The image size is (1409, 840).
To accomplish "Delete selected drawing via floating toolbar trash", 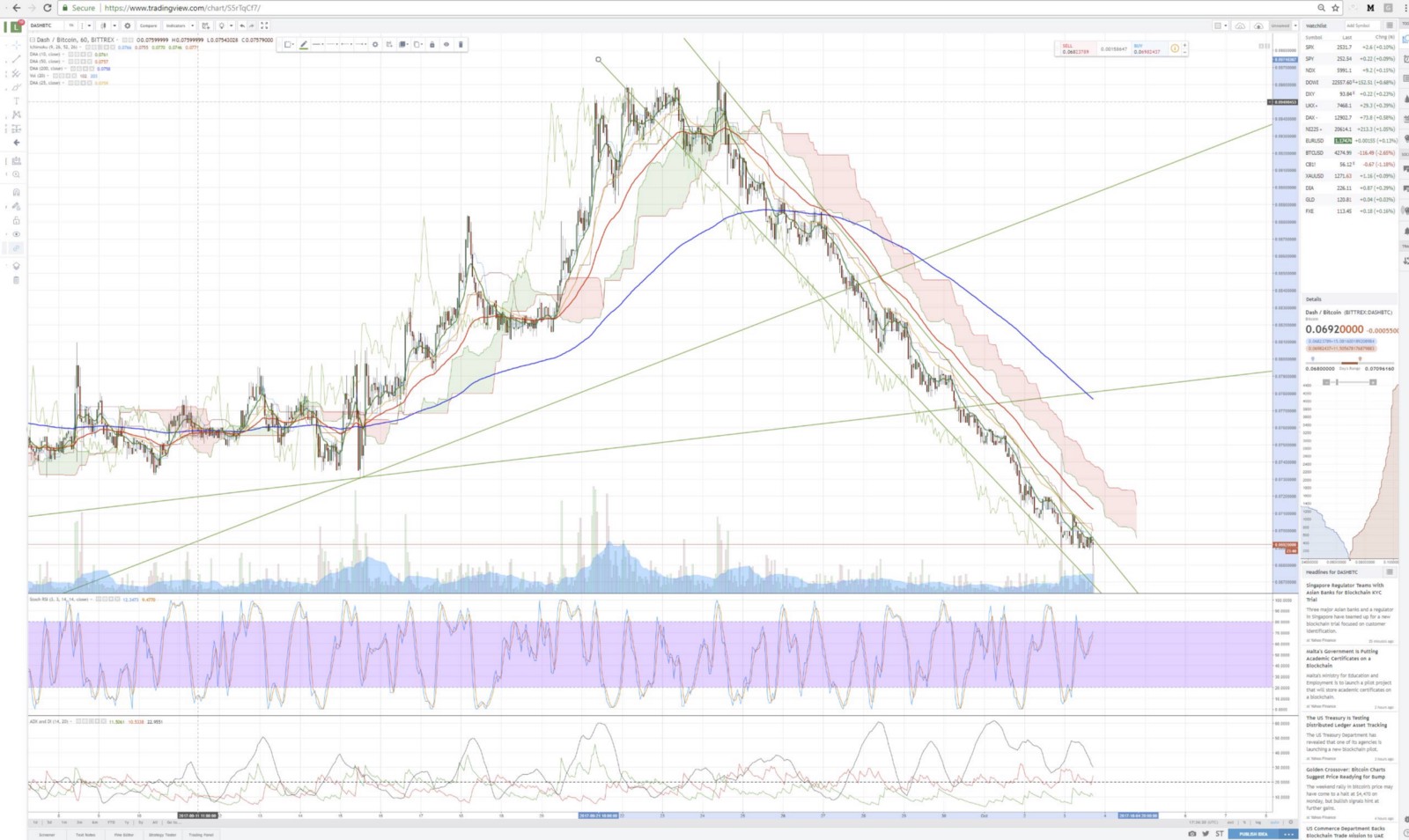I will coord(461,44).
